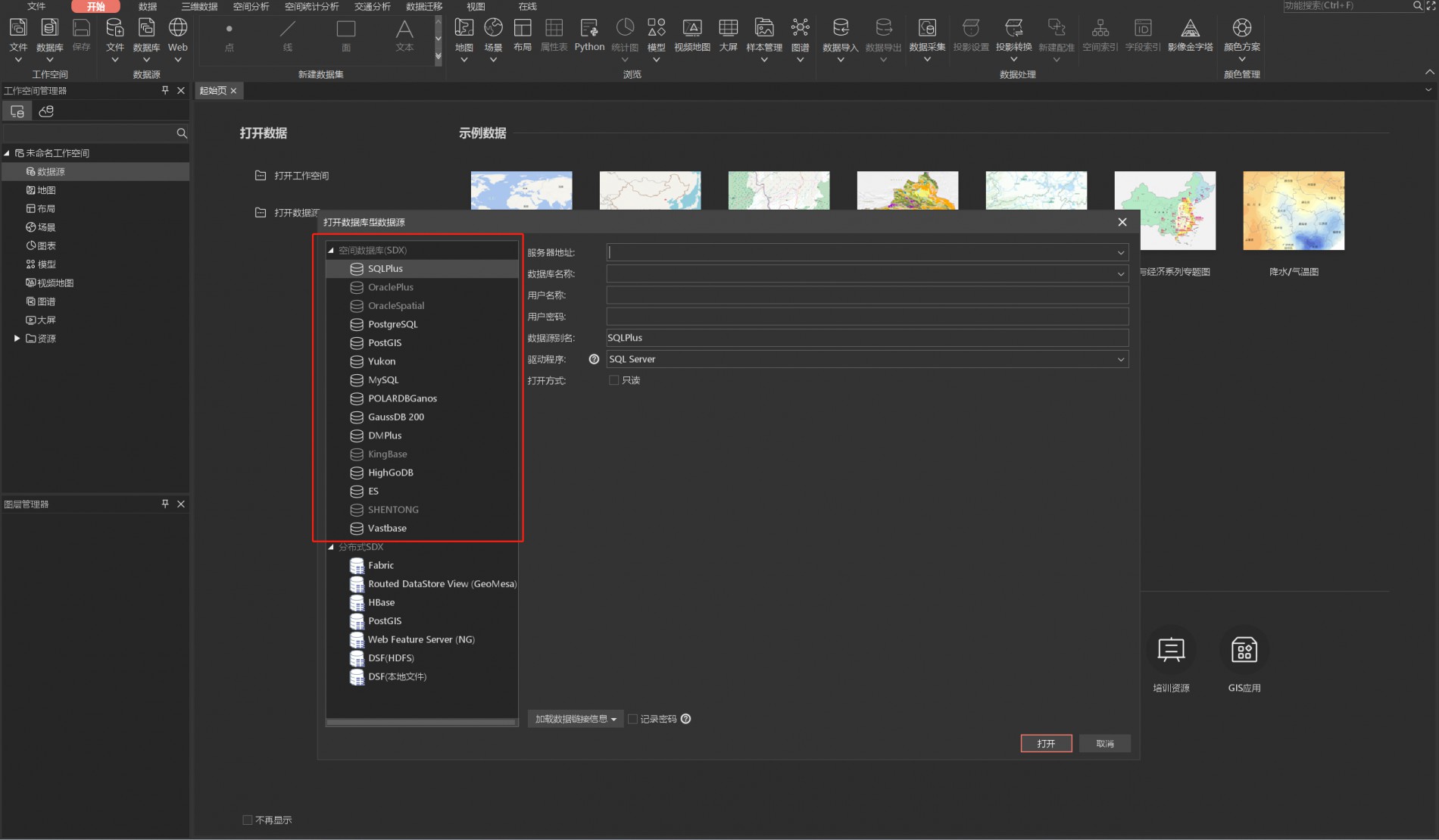1439x840 pixels.
Task: Open the GIS应用 icon
Action: tap(1244, 651)
